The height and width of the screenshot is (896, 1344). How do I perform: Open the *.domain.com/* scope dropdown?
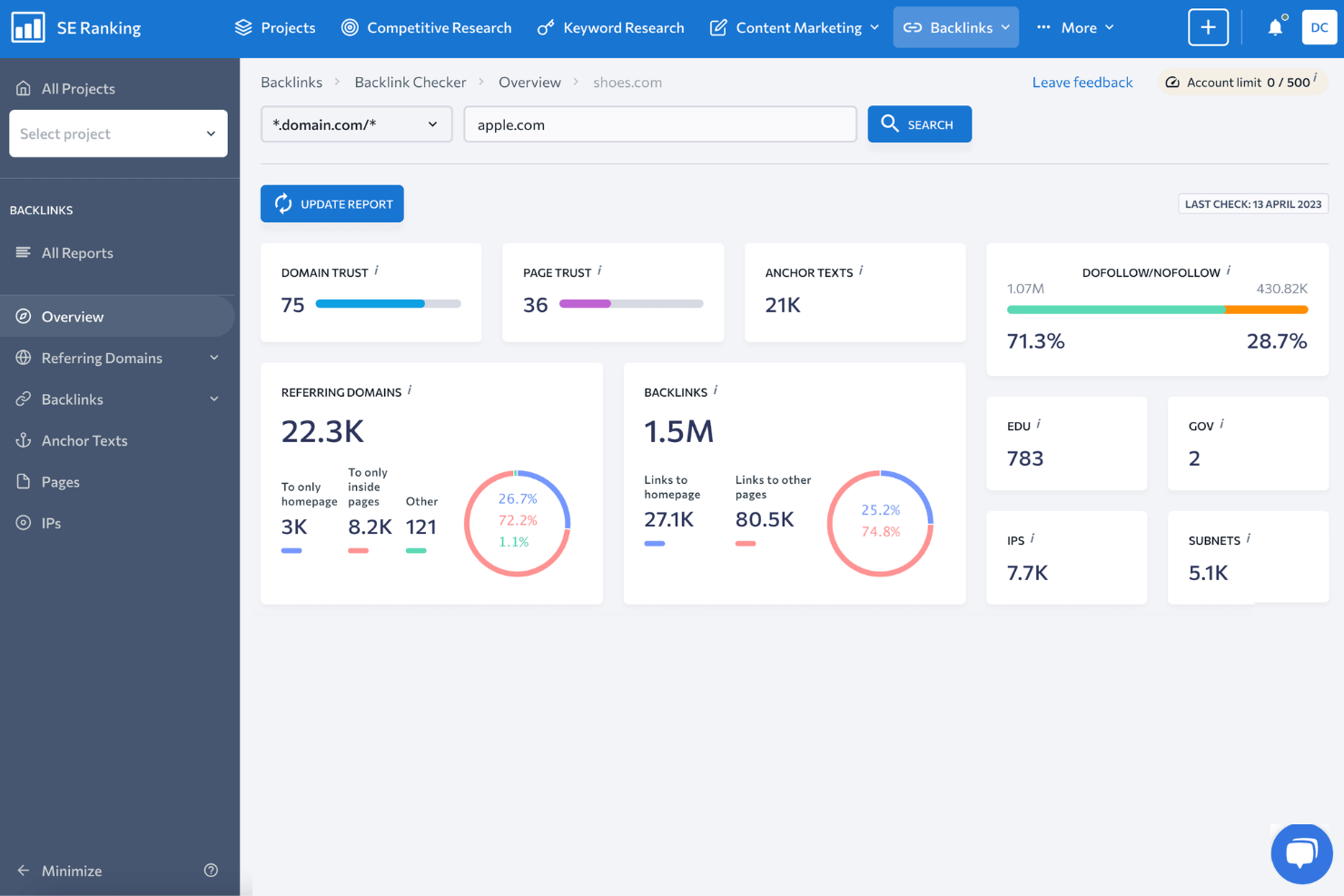click(356, 124)
